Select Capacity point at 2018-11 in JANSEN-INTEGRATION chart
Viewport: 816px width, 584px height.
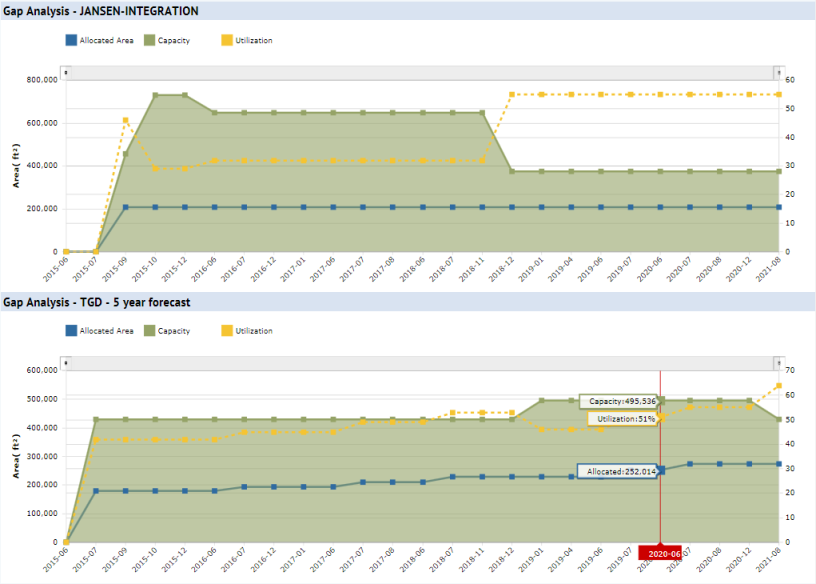(482, 112)
